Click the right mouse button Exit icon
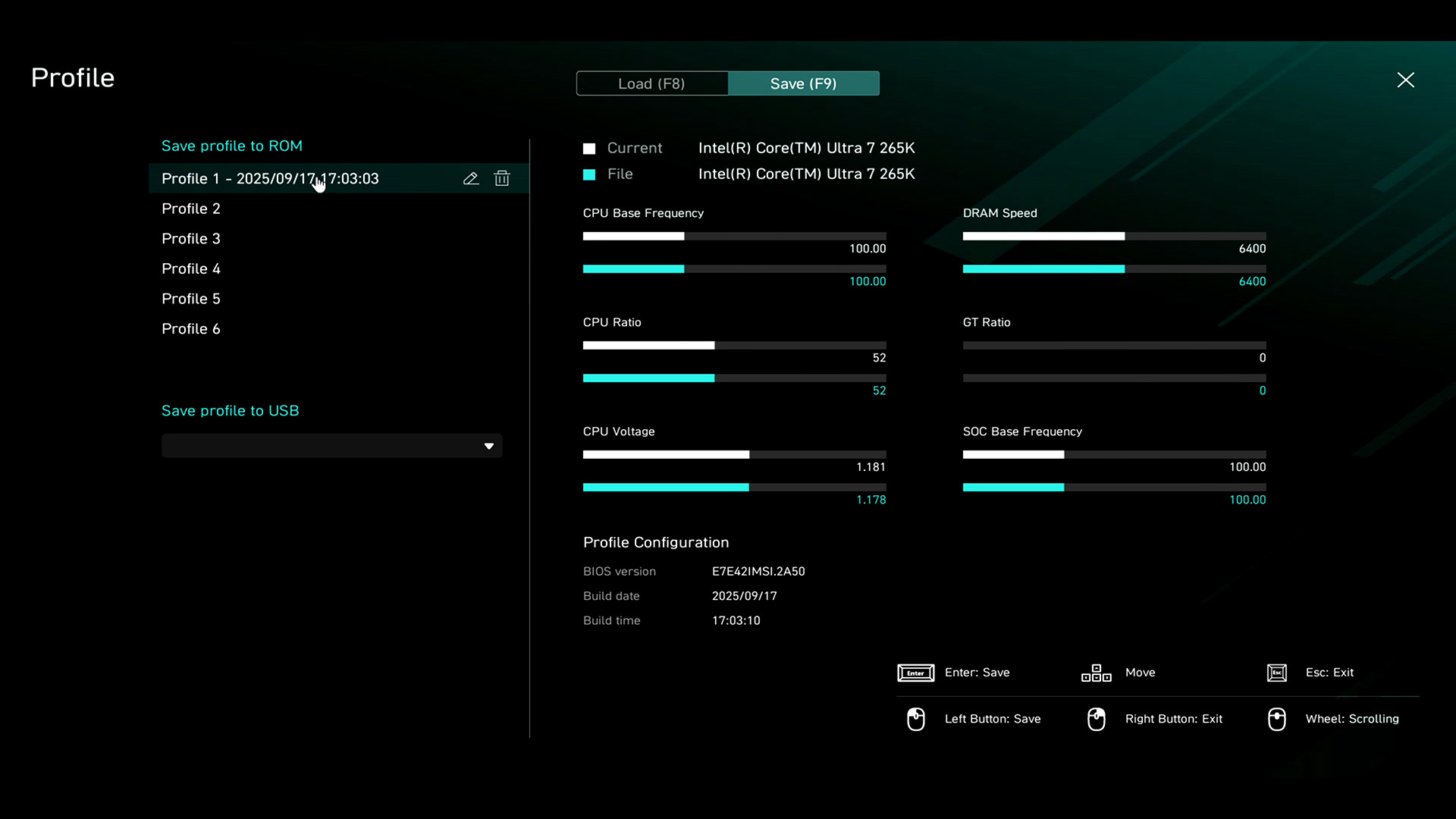Viewport: 1456px width, 819px height. tap(1096, 719)
